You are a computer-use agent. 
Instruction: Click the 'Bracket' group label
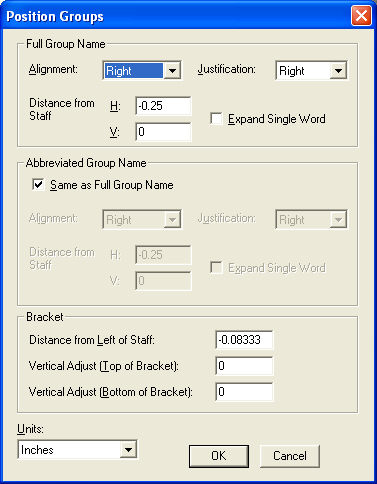click(45, 317)
